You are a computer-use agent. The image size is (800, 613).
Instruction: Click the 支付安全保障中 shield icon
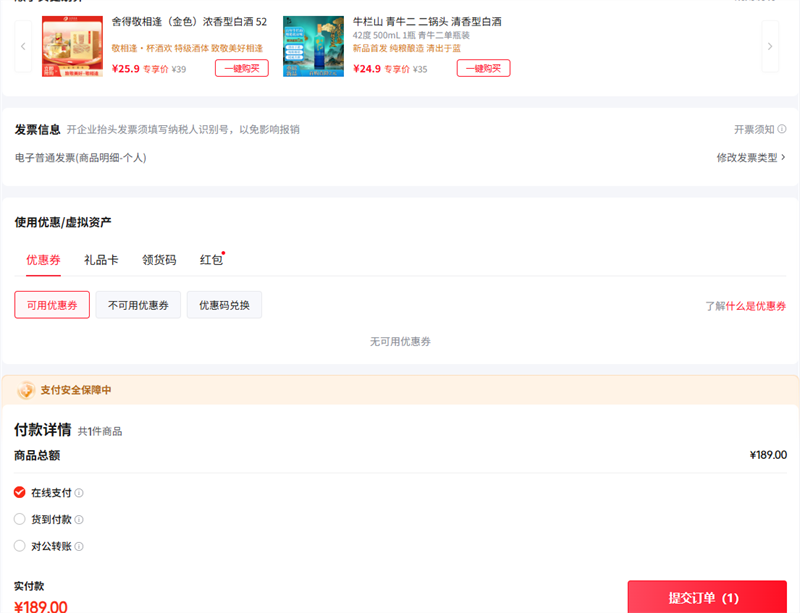tap(26, 390)
